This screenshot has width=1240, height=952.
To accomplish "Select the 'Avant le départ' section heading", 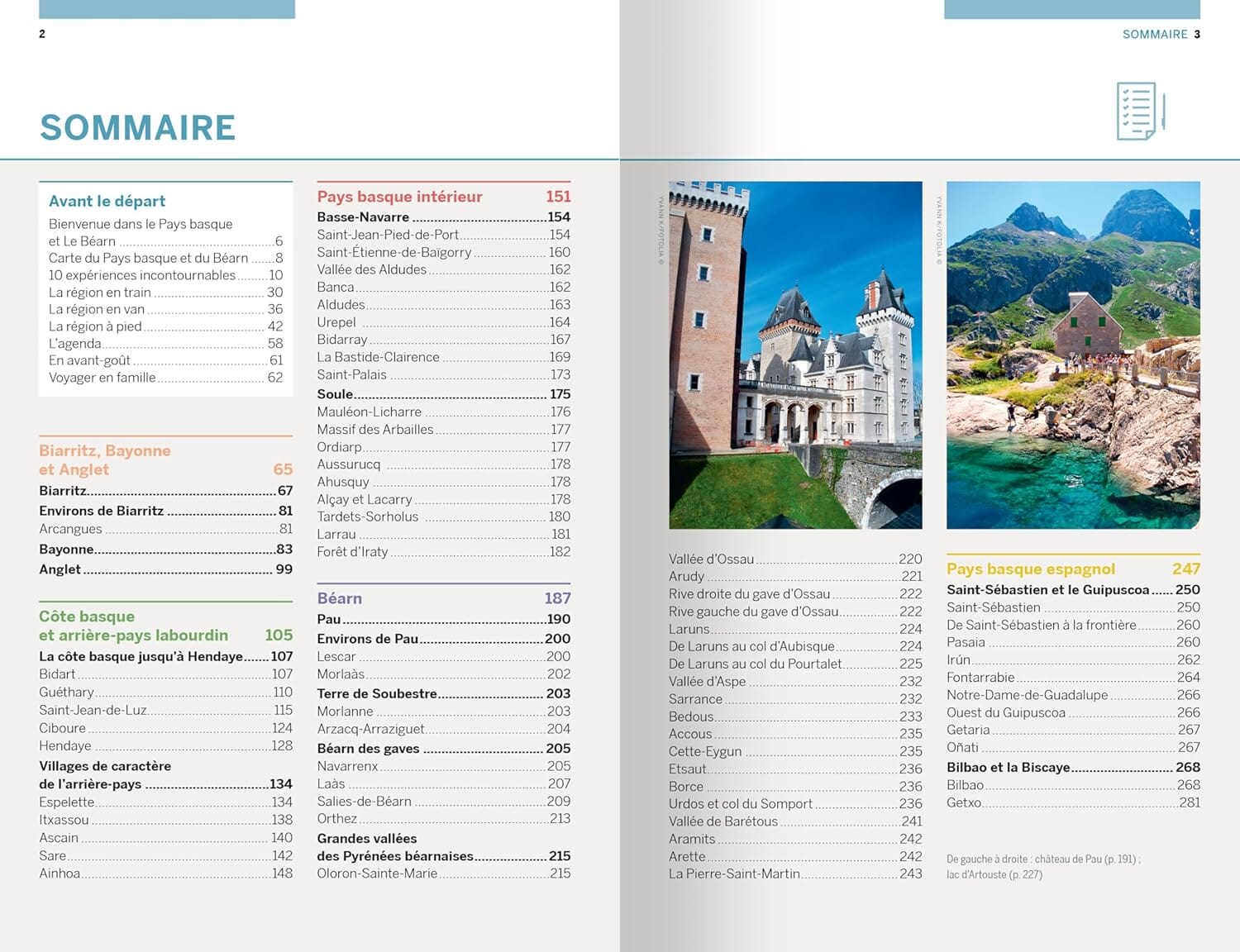I will [108, 201].
